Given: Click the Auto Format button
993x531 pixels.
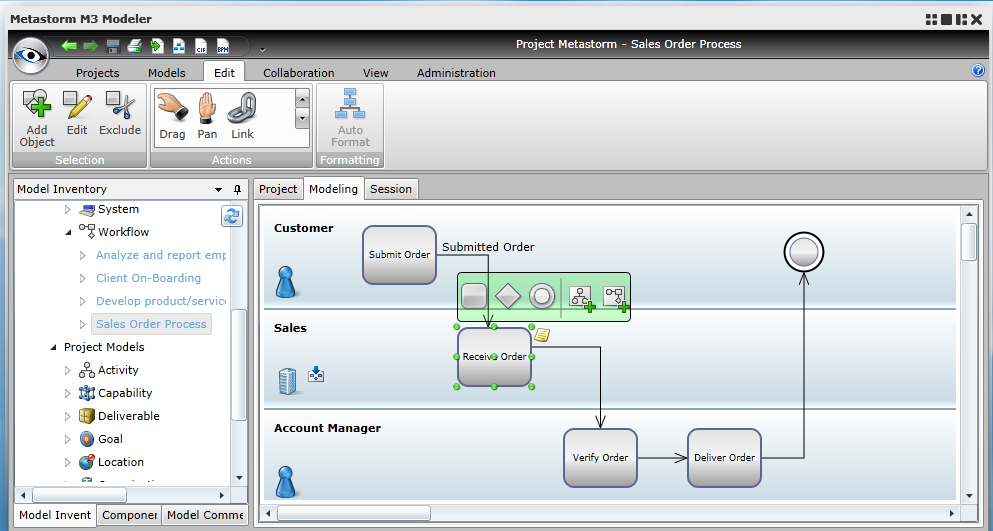Looking at the screenshot, I should click(350, 118).
